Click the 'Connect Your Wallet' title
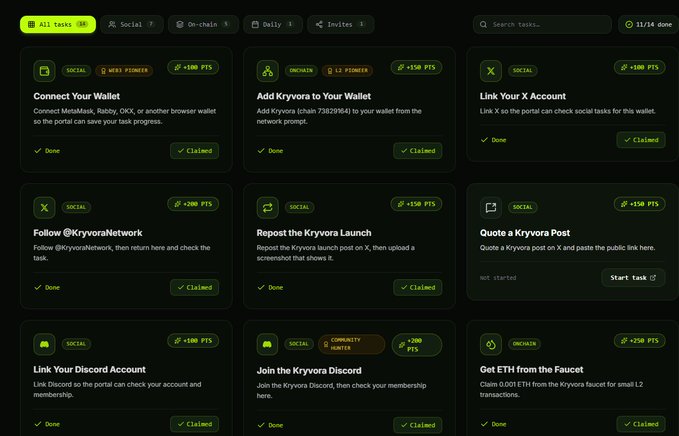Image resolution: width=679 pixels, height=436 pixels. 77,96
